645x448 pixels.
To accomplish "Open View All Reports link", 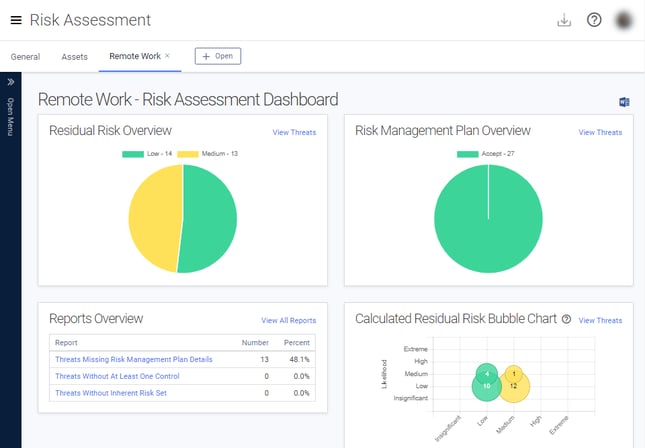I will 289,320.
